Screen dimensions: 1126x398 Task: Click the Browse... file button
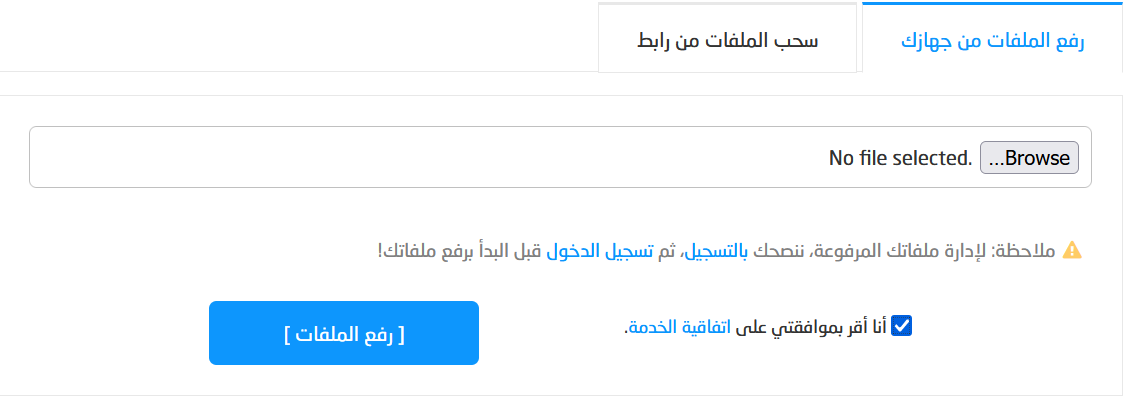(x=1029, y=157)
